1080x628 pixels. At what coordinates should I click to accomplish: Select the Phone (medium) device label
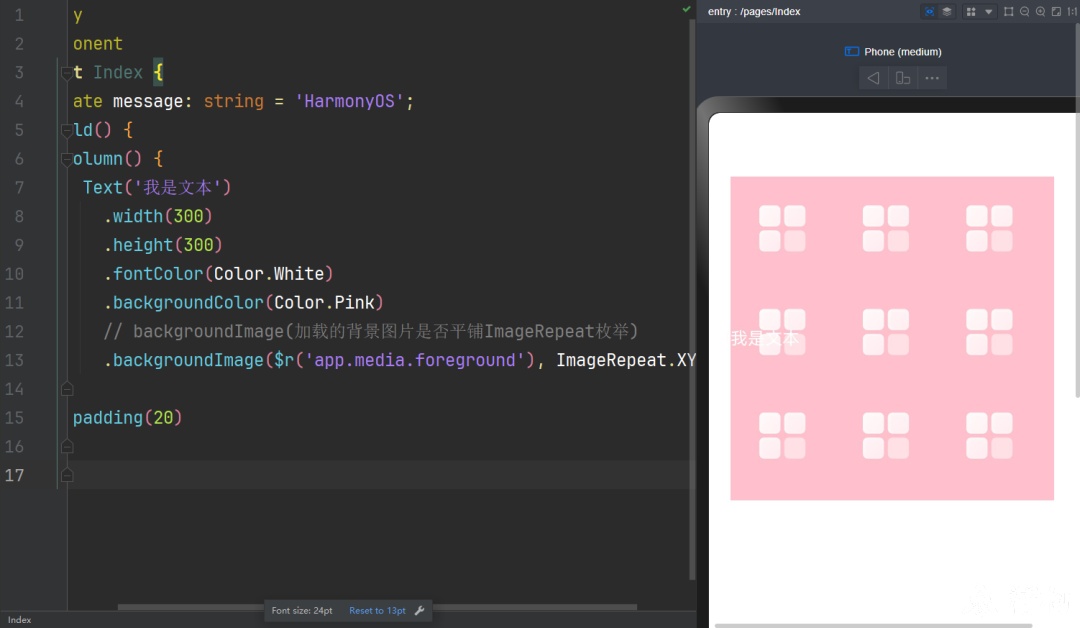click(902, 52)
